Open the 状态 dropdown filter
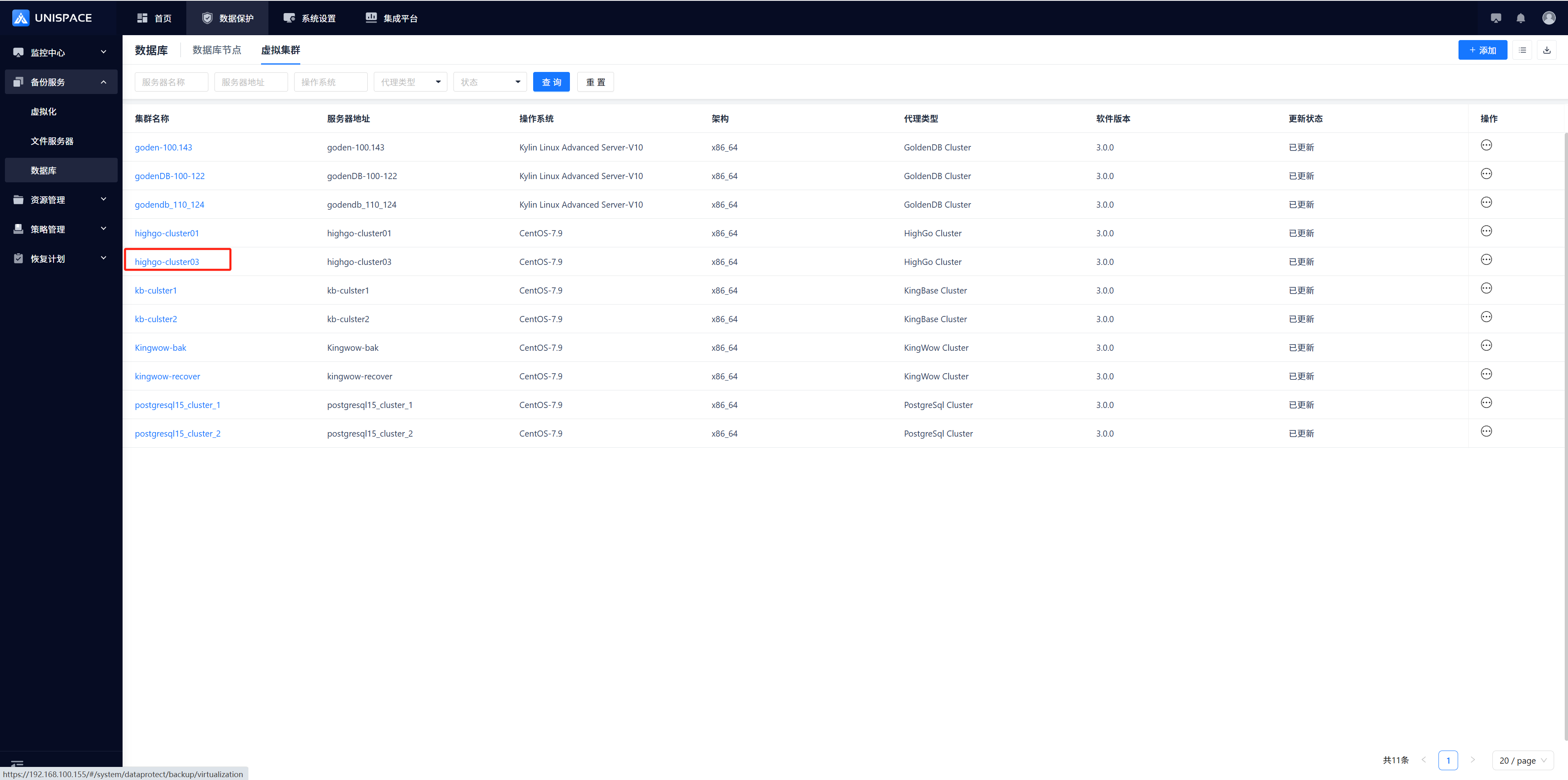Image resolution: width=1568 pixels, height=780 pixels. point(489,82)
